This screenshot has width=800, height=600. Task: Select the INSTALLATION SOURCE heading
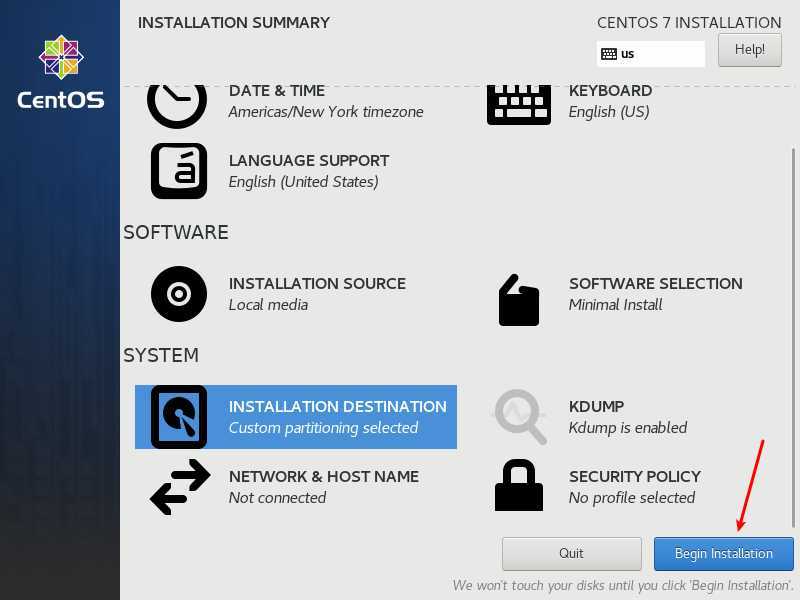317,284
